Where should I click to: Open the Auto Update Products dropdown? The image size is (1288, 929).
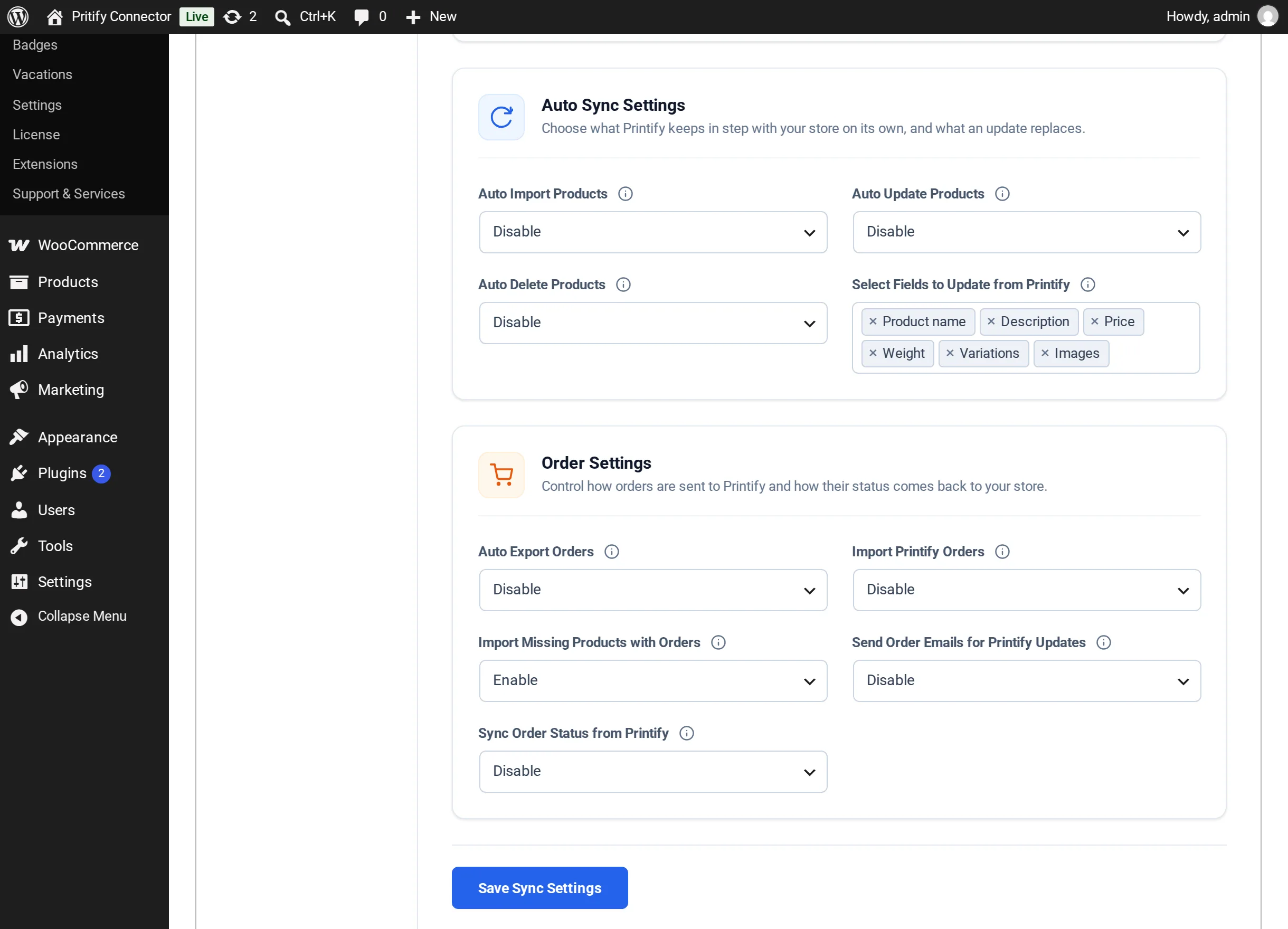coord(1027,232)
